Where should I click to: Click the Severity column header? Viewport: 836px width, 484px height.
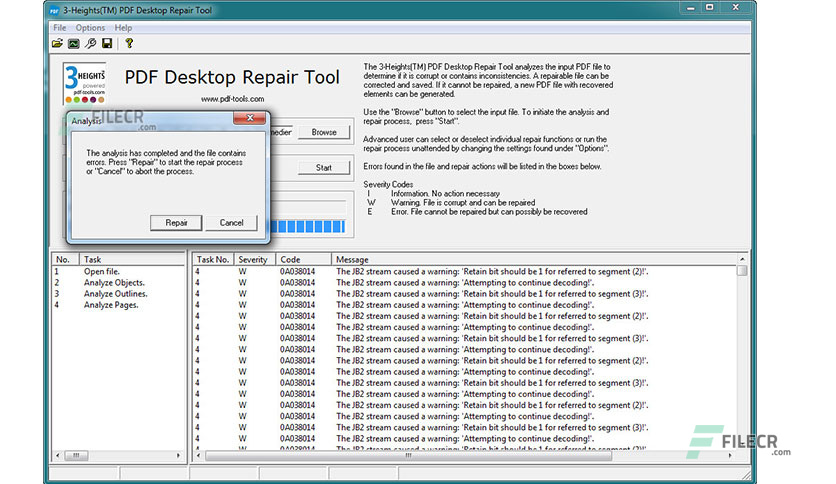click(x=254, y=260)
